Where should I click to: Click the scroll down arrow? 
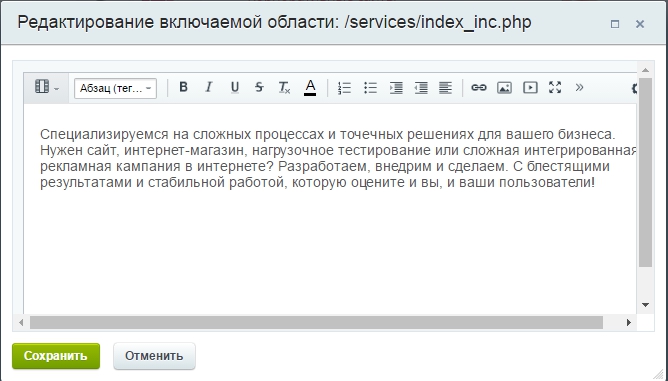click(645, 305)
